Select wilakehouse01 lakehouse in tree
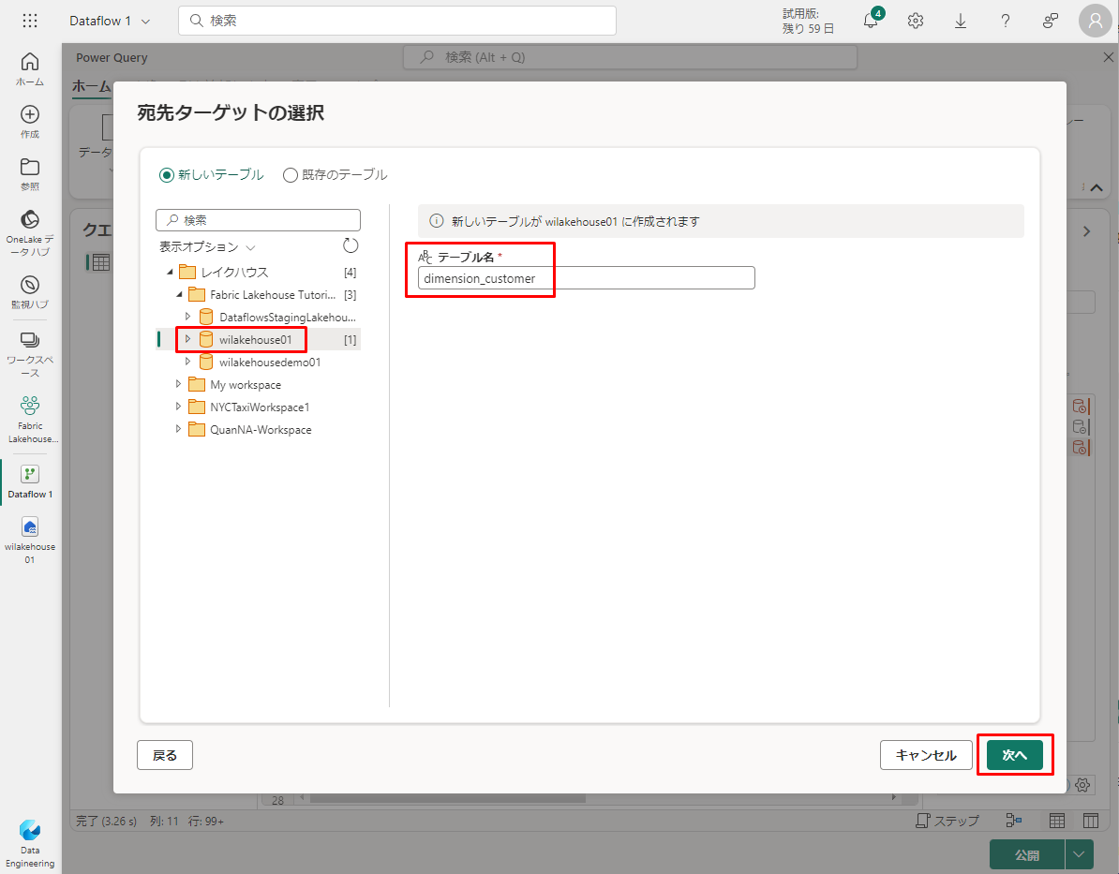 [255, 340]
